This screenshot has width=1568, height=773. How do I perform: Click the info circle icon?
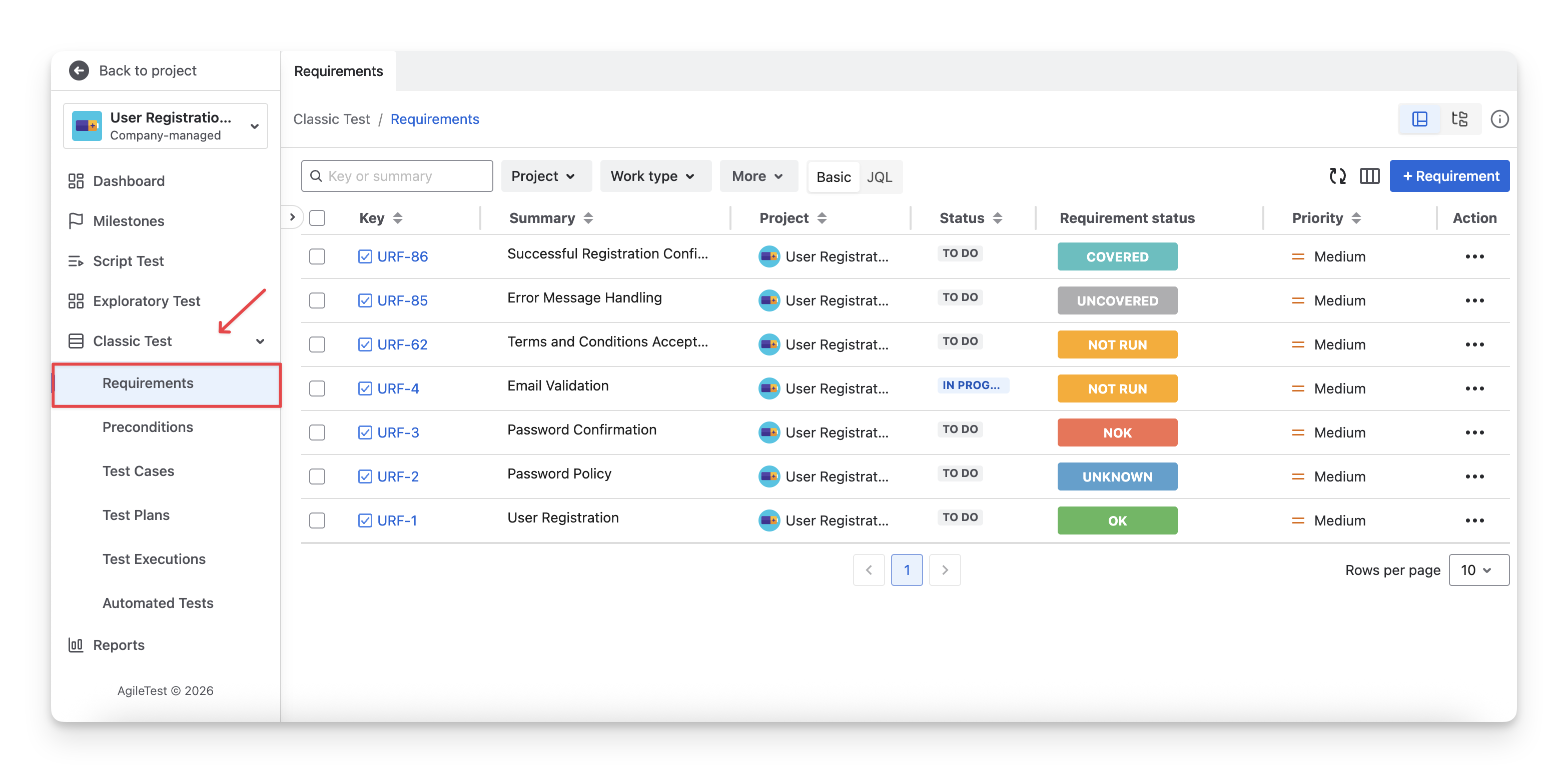pyautogui.click(x=1499, y=119)
